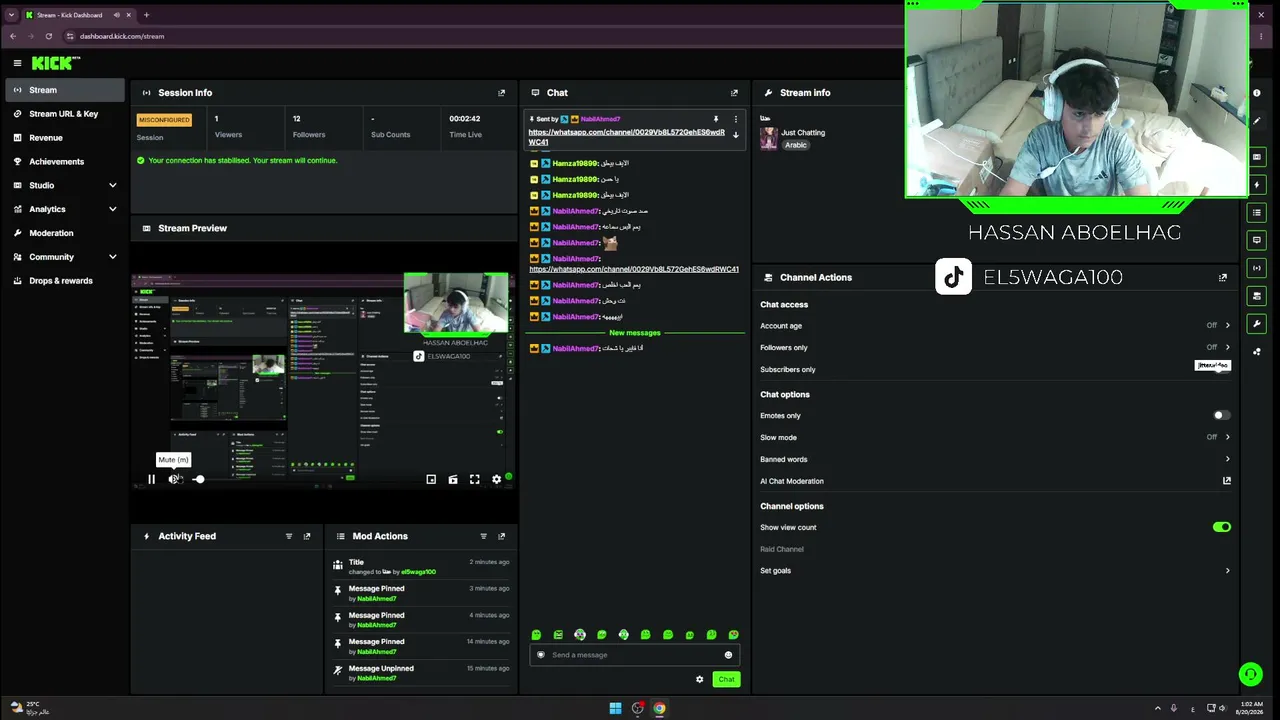Click the Send a message input
Screen dimensions: 1280x720
635,655
